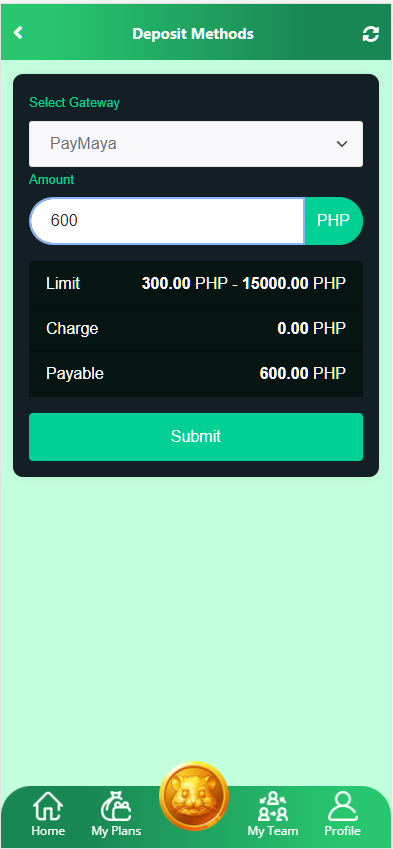
Task: Select the Charge 0.00 PHP row
Action: pyautogui.click(x=196, y=329)
